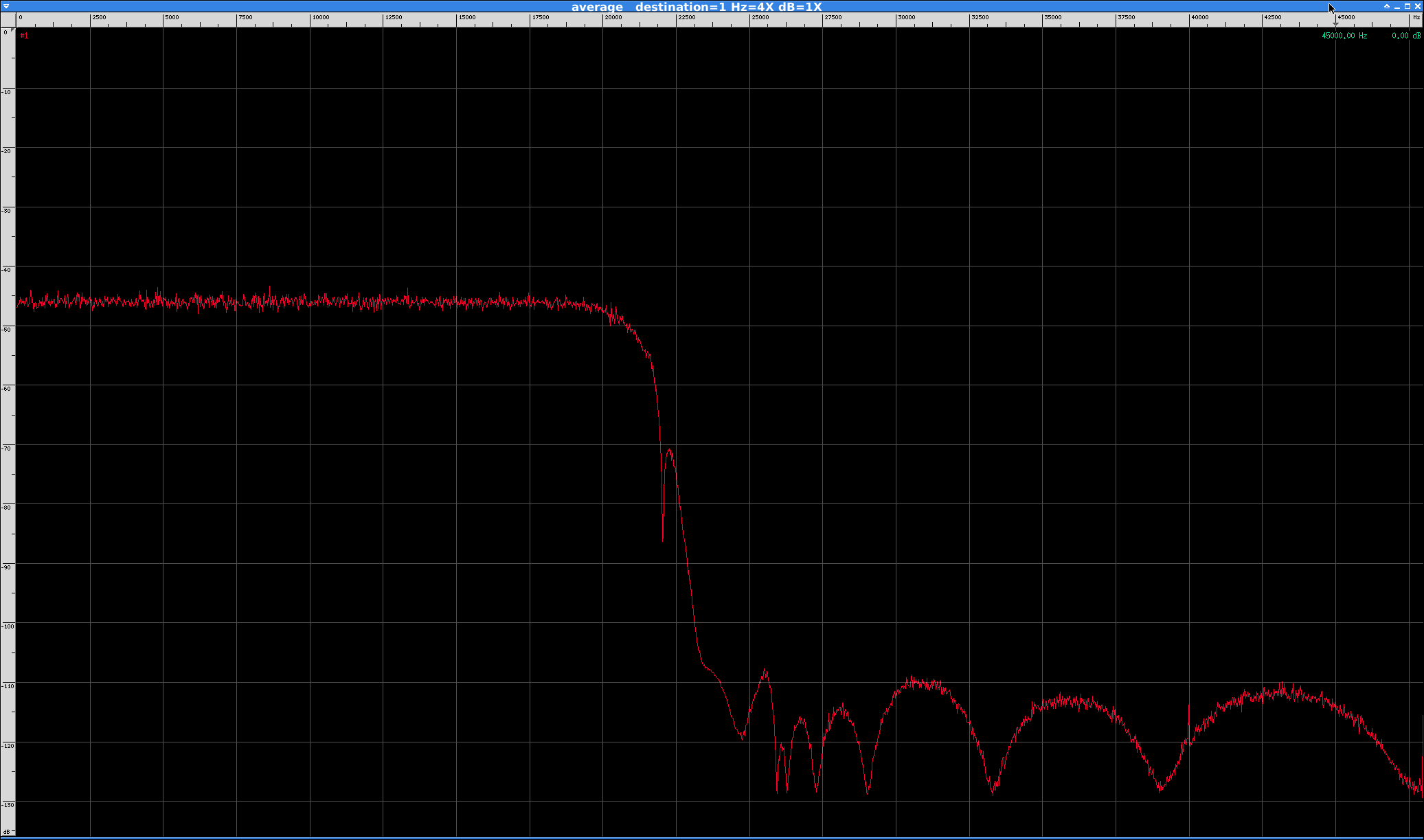Click the 0.00 dB cursor readout
Screen dimensions: 1424x840
pyautogui.click(x=1405, y=36)
